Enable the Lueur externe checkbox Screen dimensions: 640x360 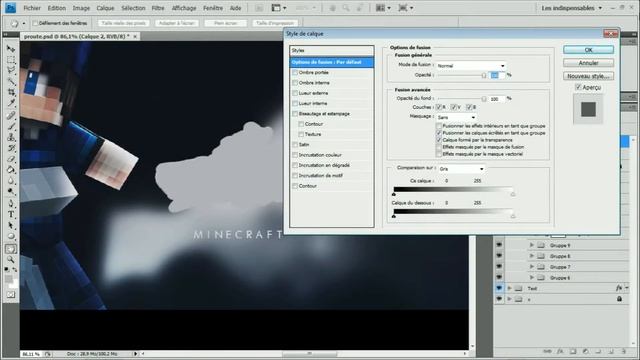point(295,93)
